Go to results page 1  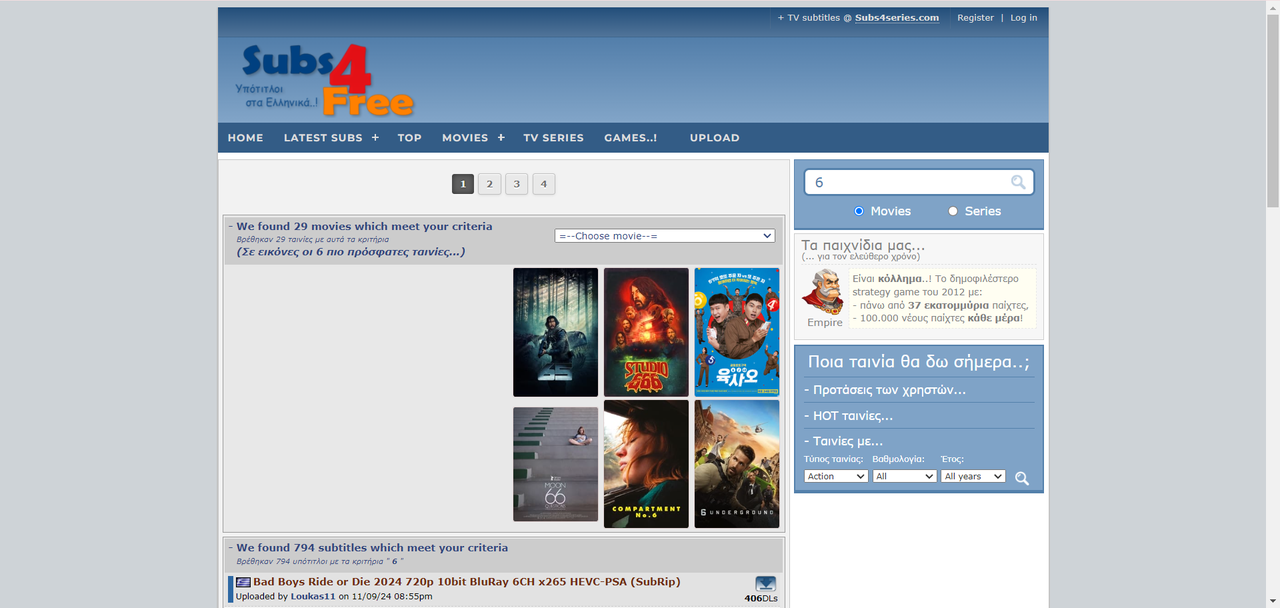462,184
